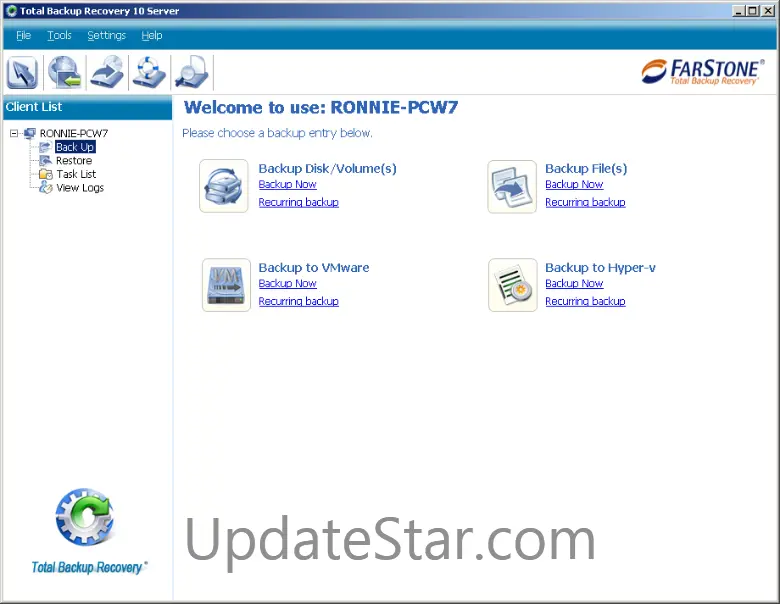Open the Settings menu
This screenshot has height=604, width=780.
click(106, 35)
